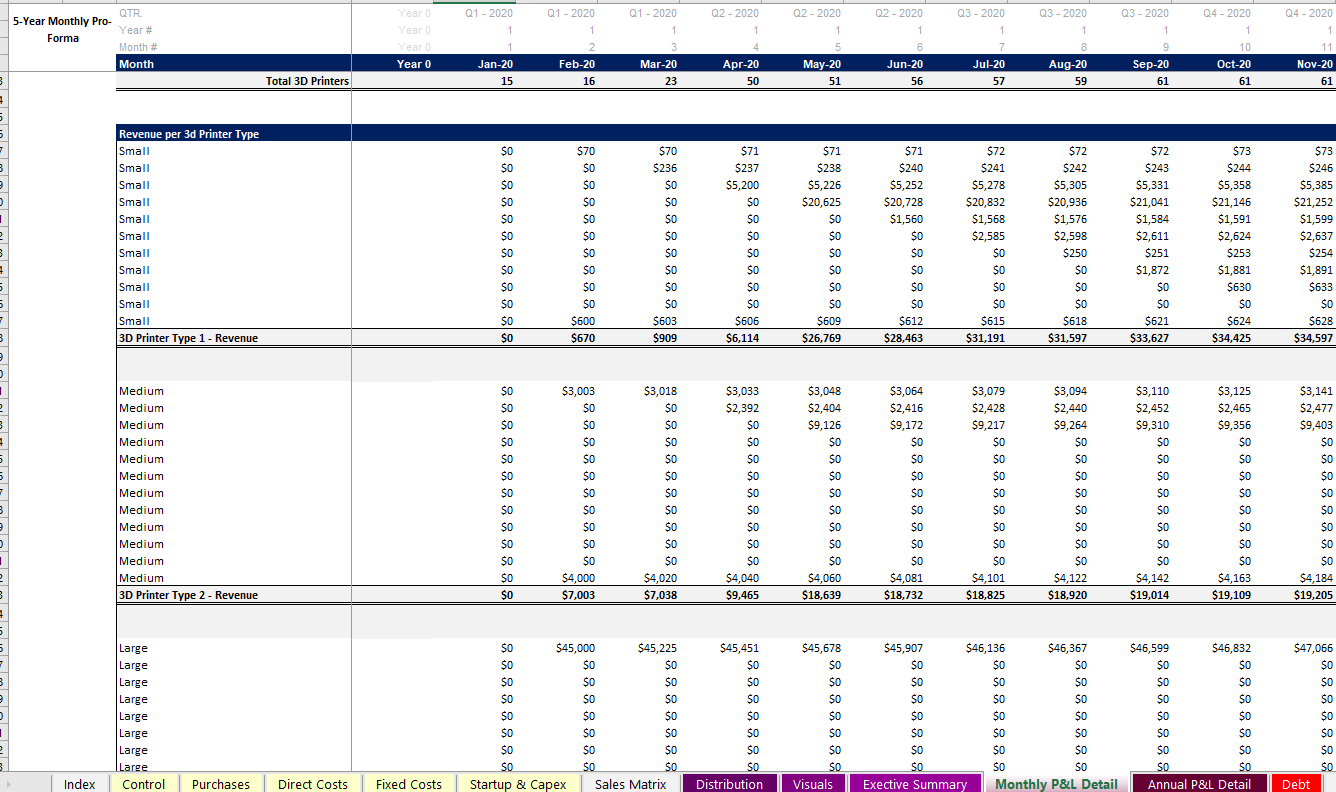Select the Small cell value $2,585
The height and width of the screenshot is (792, 1336).
(989, 236)
